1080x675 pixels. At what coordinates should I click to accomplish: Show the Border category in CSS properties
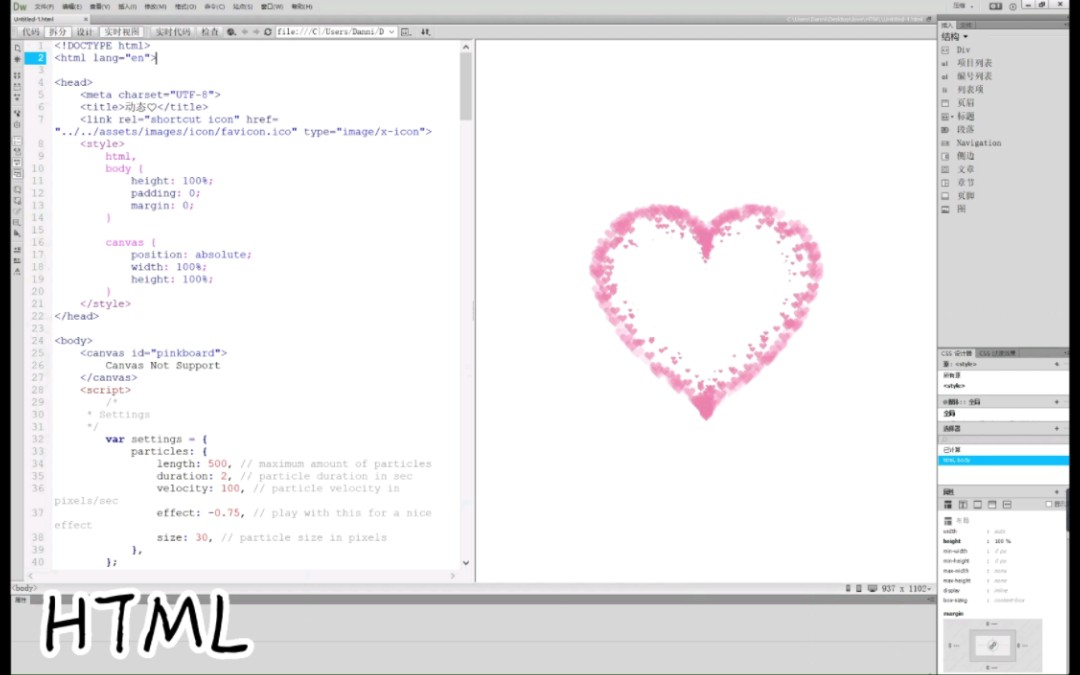coord(977,505)
